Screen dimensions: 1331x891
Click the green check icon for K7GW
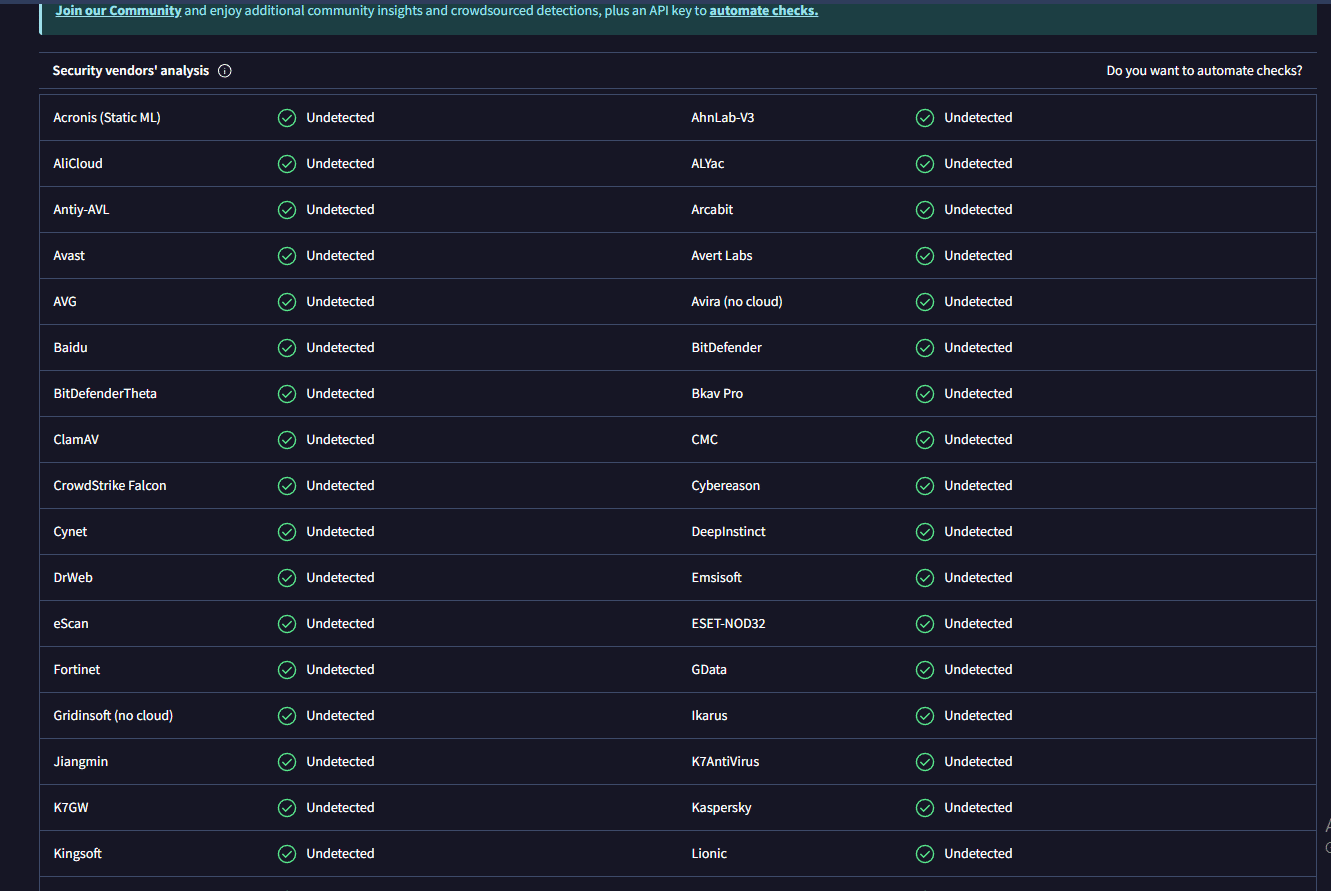(287, 808)
